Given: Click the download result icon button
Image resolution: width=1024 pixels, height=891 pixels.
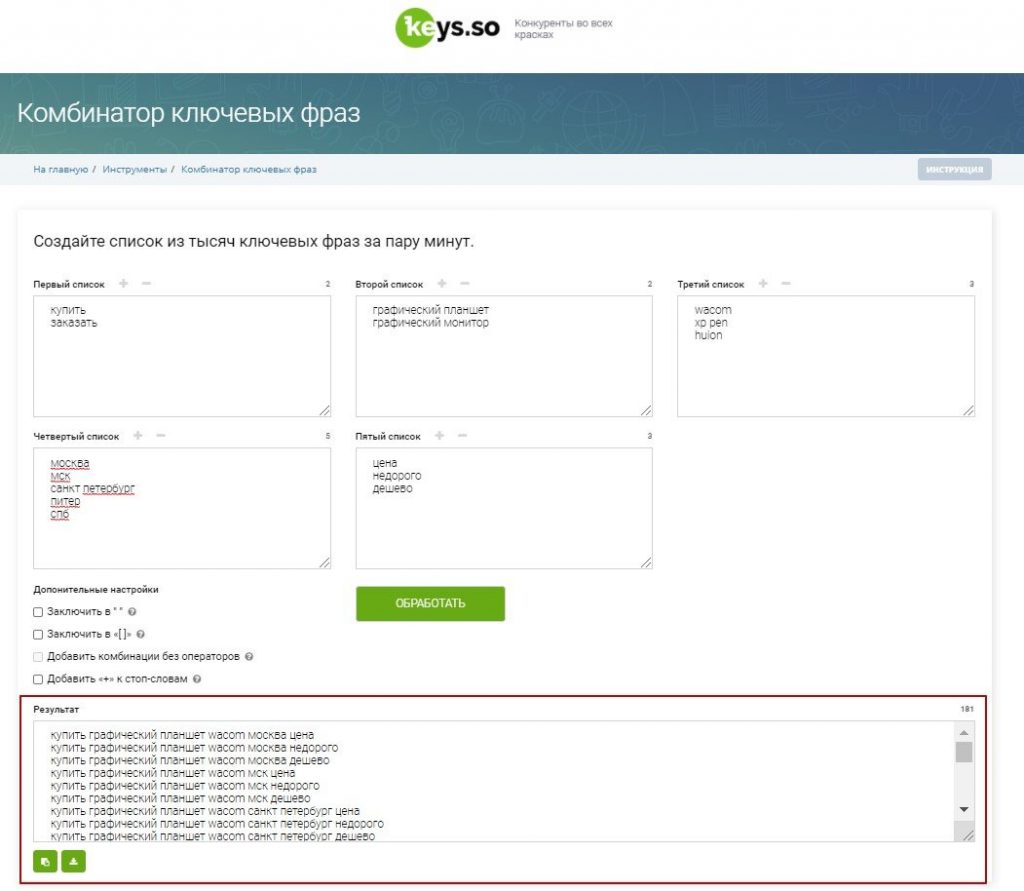Looking at the screenshot, I should coord(73,861).
